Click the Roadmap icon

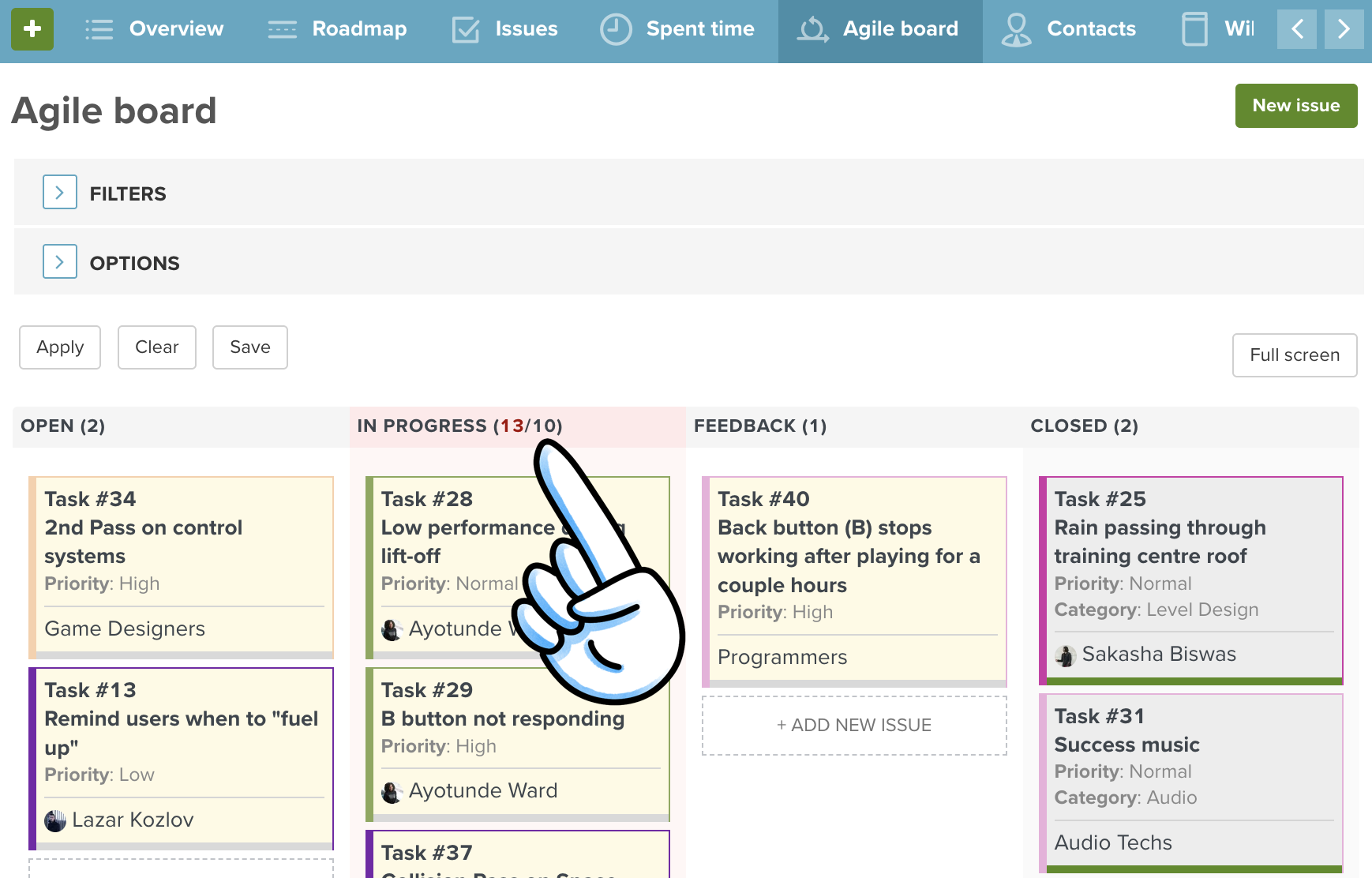[x=282, y=30]
